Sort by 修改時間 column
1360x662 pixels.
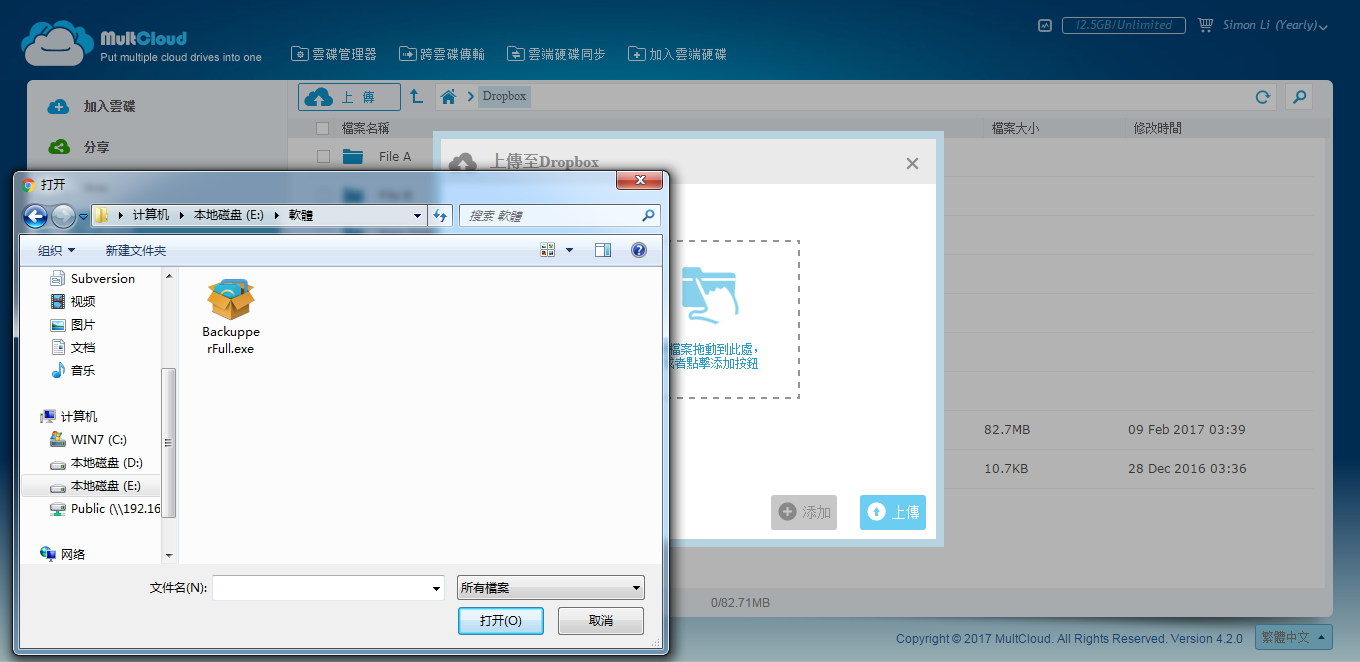(x=1158, y=128)
